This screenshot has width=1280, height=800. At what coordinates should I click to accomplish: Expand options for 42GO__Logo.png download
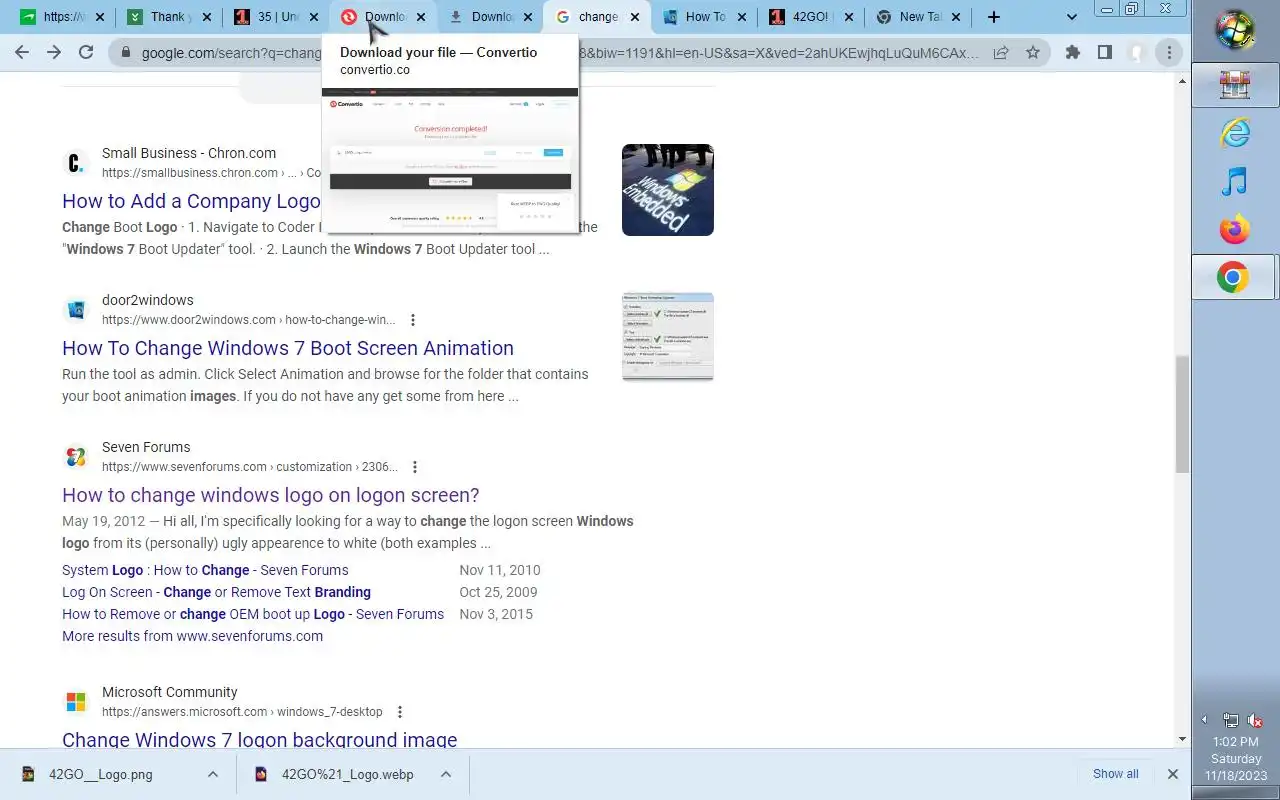[213, 774]
